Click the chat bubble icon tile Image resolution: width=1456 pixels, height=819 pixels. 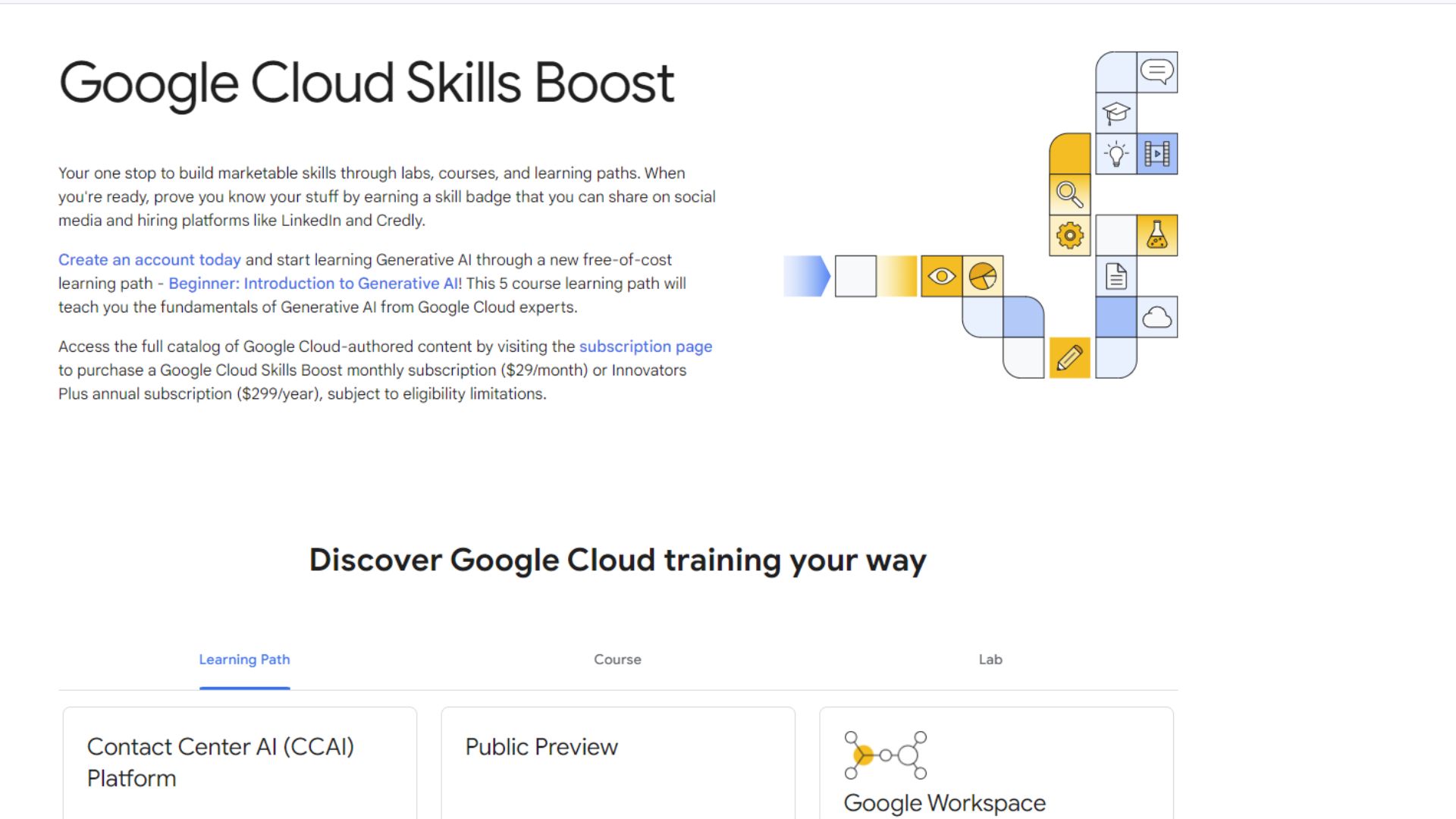[1157, 72]
